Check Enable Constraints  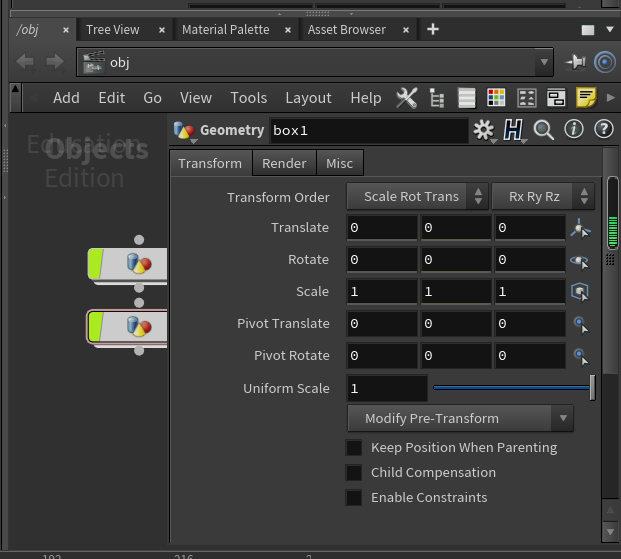pyautogui.click(x=354, y=498)
